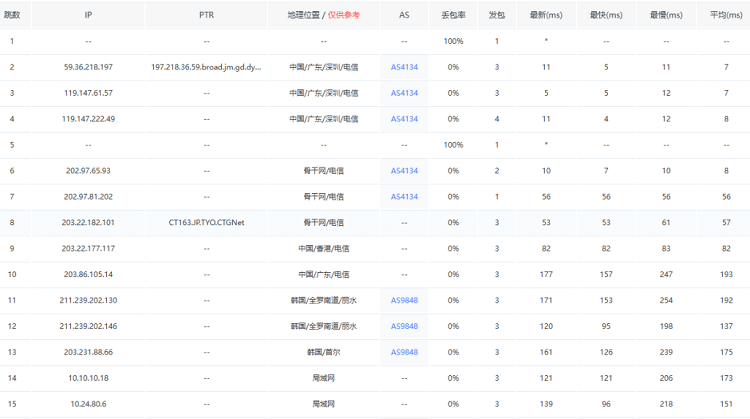This screenshot has width=750, height=419.
Task: Click location 局域网 for 10.24.80.6
Action: pos(323,404)
